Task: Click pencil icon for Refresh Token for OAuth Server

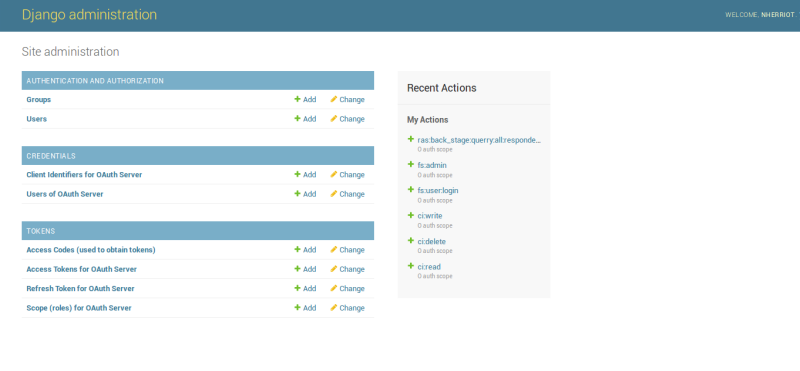Action: point(334,288)
